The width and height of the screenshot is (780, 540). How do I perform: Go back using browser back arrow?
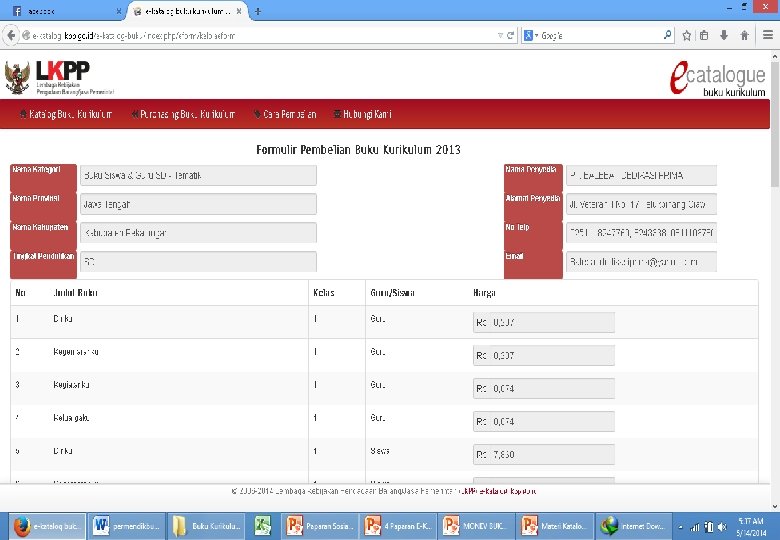coord(10,35)
